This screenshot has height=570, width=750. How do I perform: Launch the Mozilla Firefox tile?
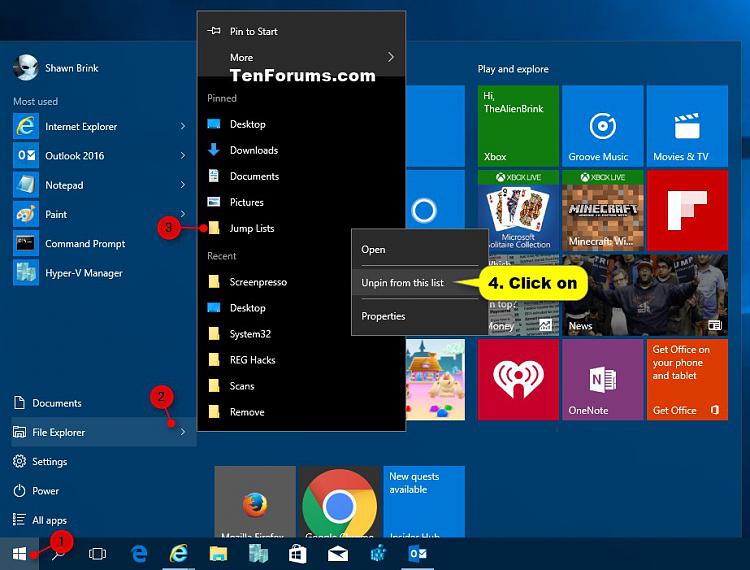pyautogui.click(x=255, y=502)
